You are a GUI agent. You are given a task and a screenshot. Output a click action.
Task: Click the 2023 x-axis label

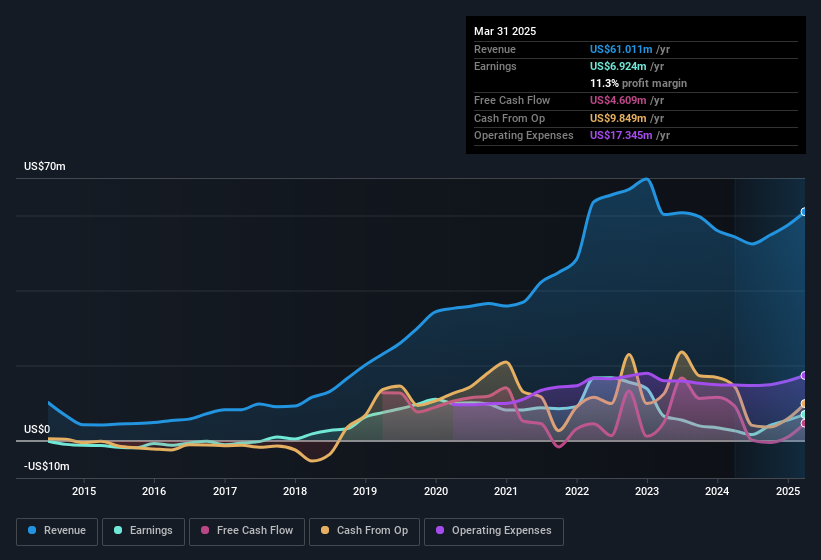[647, 491]
